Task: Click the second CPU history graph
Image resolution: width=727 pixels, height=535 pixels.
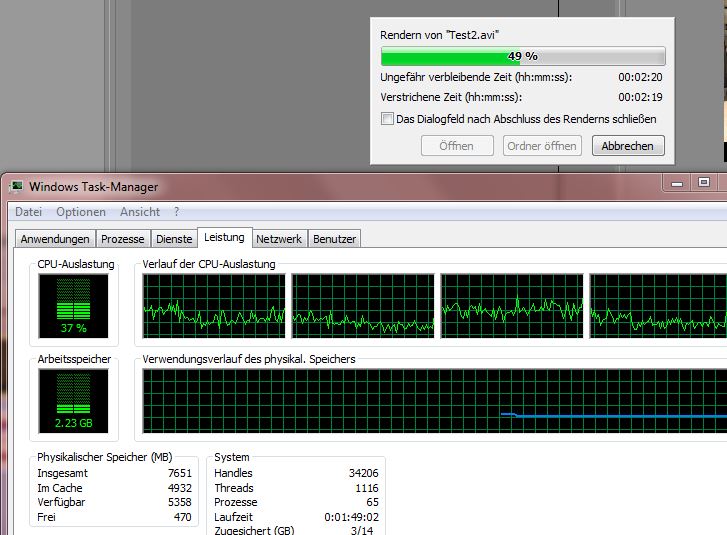Action: pyautogui.click(x=363, y=306)
